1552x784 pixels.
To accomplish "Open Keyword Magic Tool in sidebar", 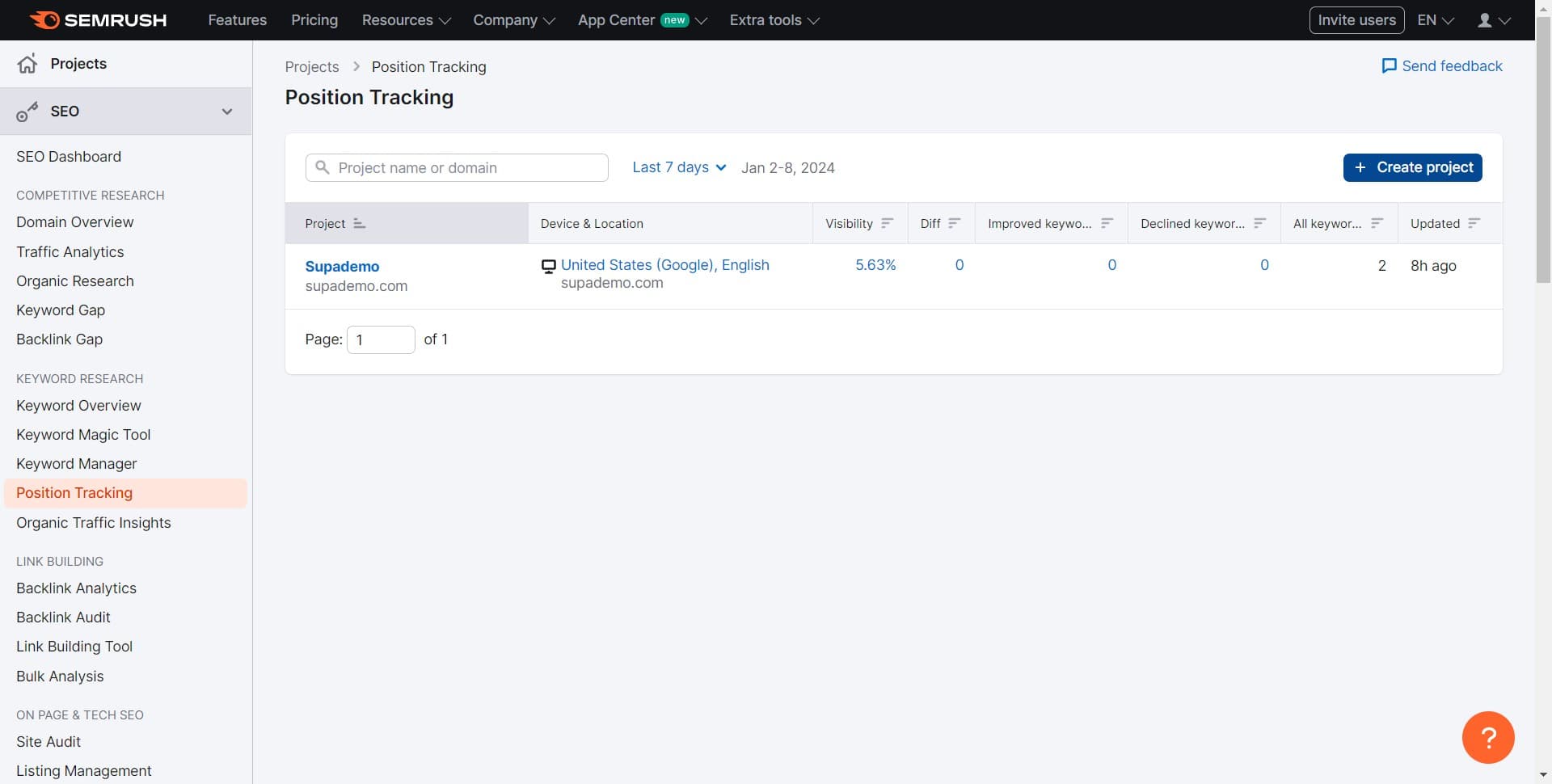I will (83, 435).
